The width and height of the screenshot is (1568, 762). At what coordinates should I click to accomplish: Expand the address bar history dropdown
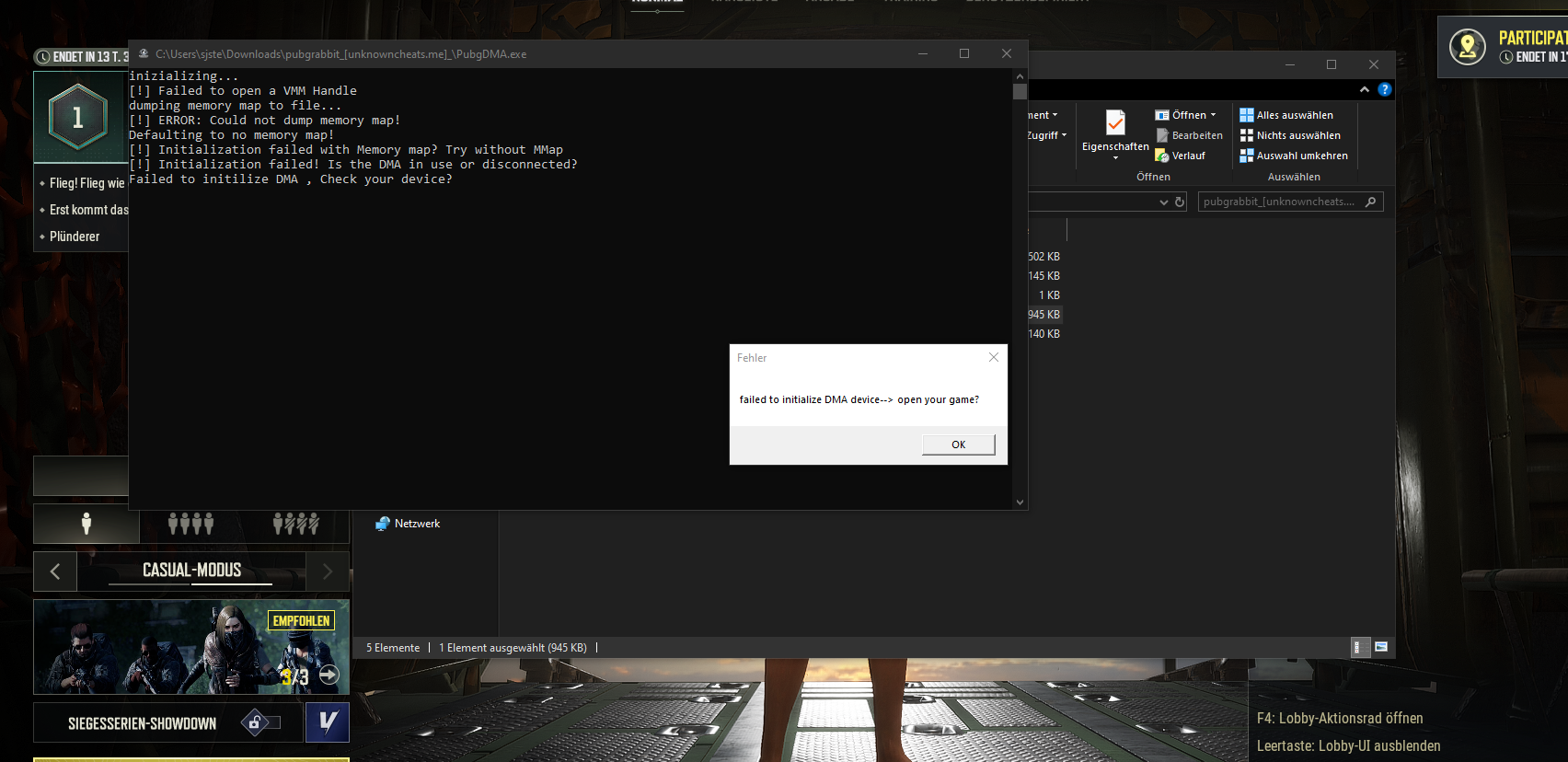(x=1163, y=202)
